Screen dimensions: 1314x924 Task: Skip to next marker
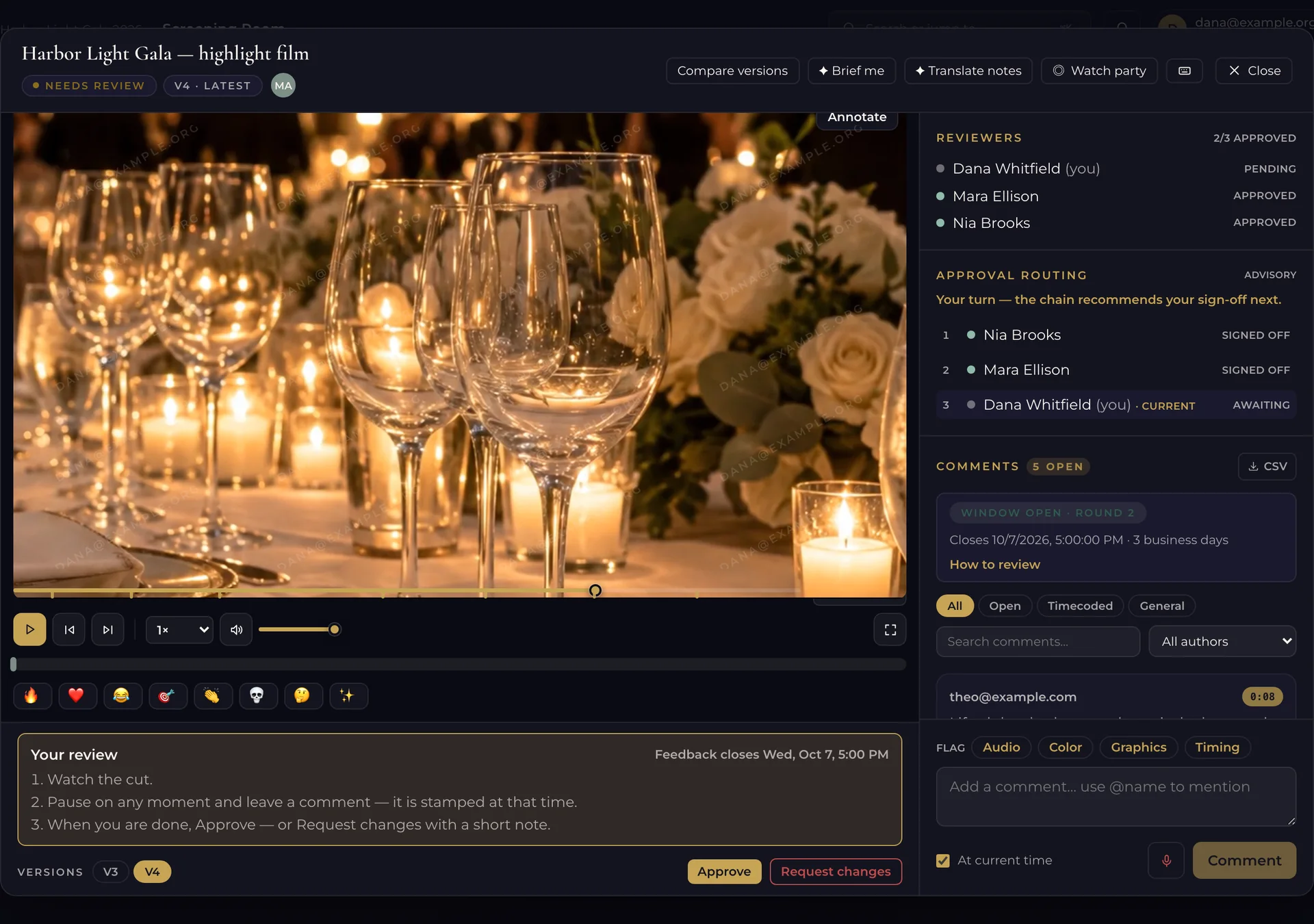108,630
